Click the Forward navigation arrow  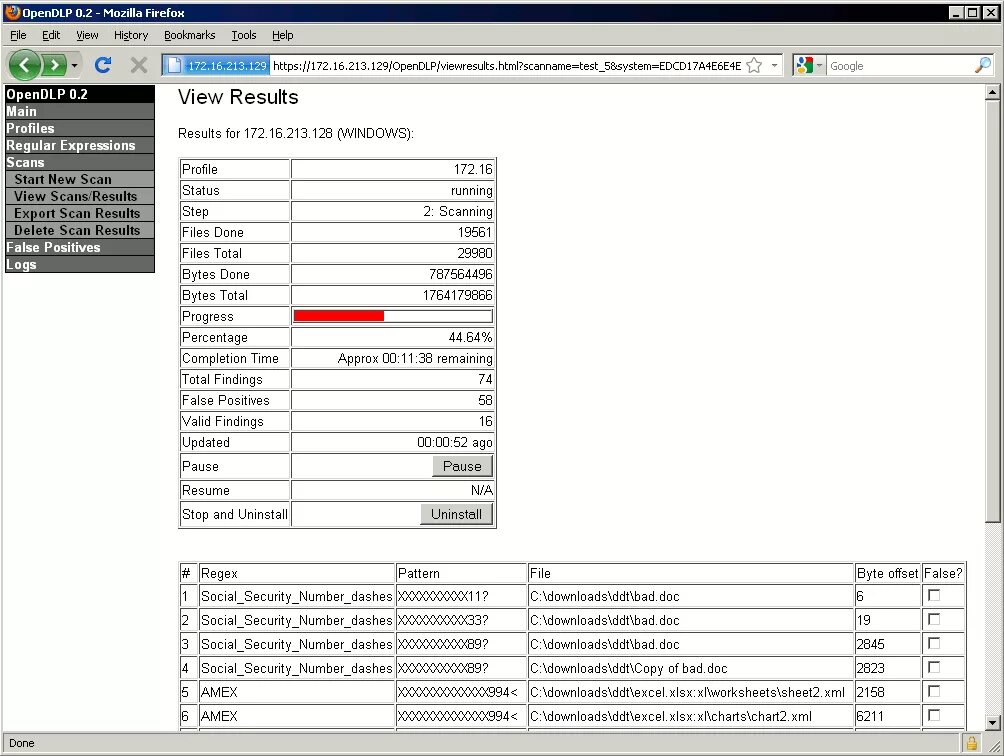(x=54, y=65)
